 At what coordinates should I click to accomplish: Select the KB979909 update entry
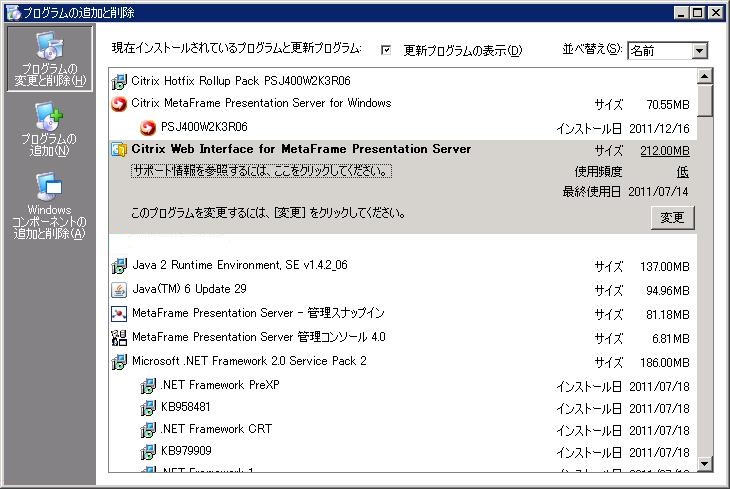click(186, 451)
